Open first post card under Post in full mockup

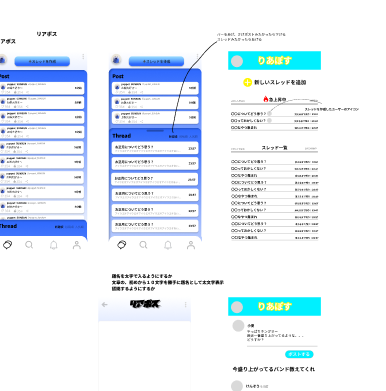pos(155,88)
